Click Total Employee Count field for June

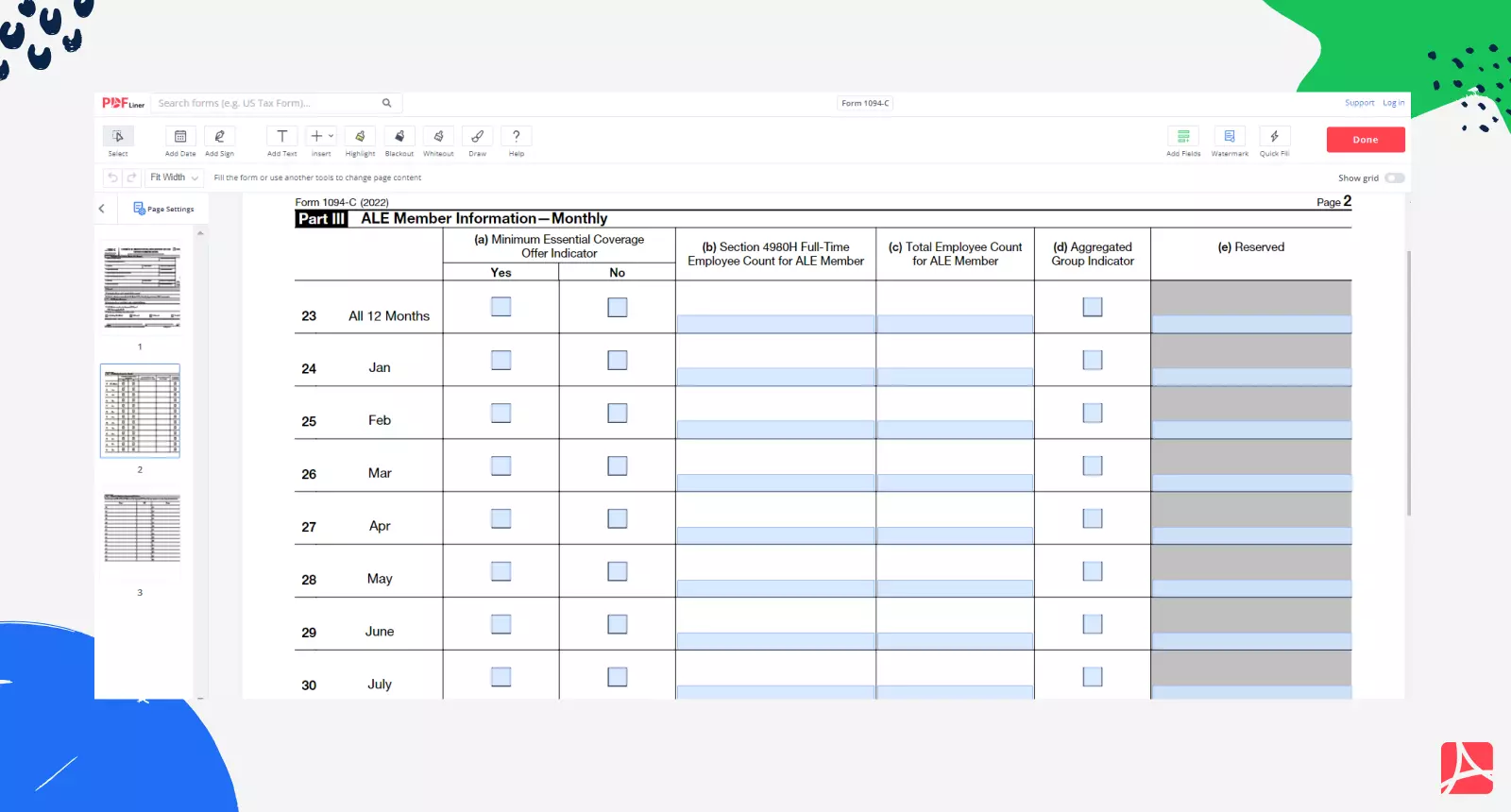coord(955,642)
